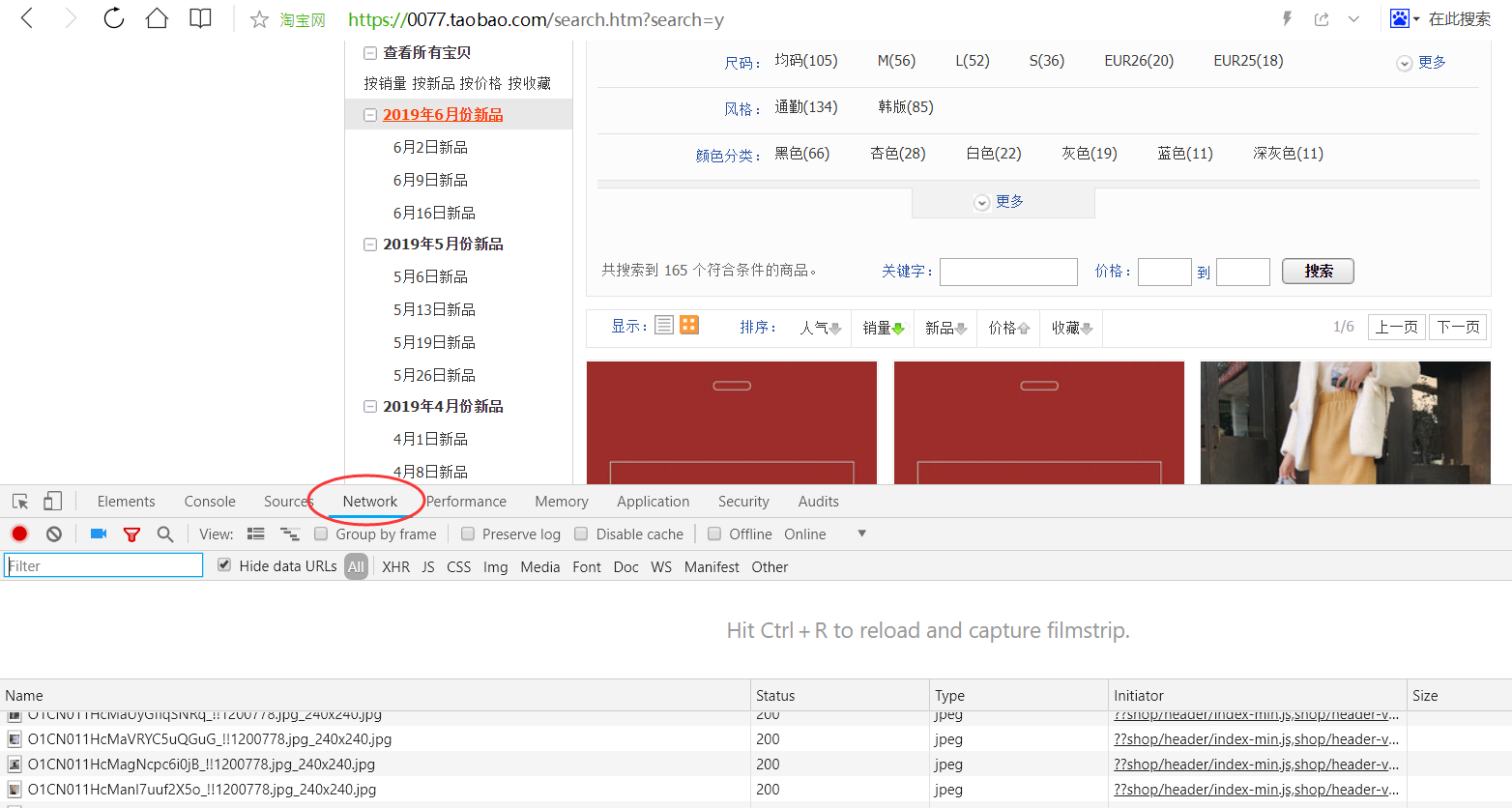The height and width of the screenshot is (808, 1512).
Task: Uncheck Hide data URLs checkbox
Action: point(224,565)
